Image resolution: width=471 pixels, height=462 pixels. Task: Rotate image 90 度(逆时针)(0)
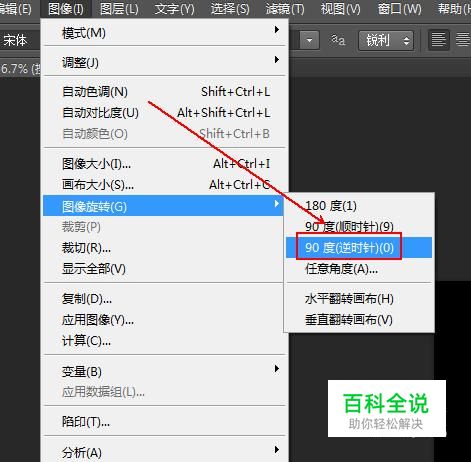point(359,248)
